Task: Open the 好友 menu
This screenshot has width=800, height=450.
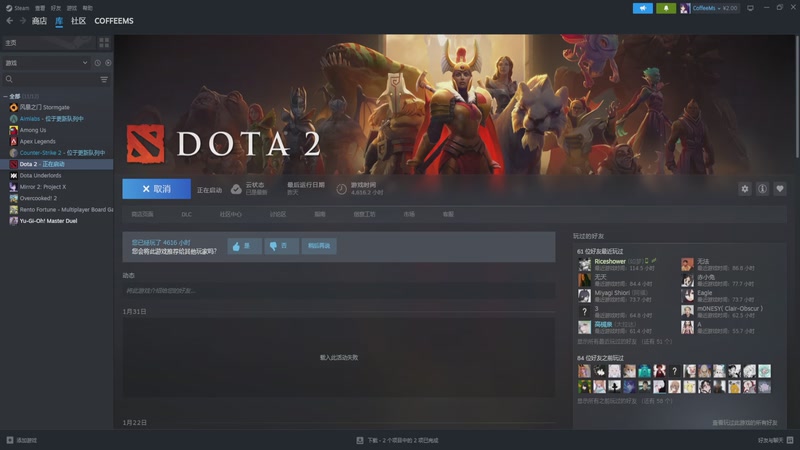Action: coord(56,8)
